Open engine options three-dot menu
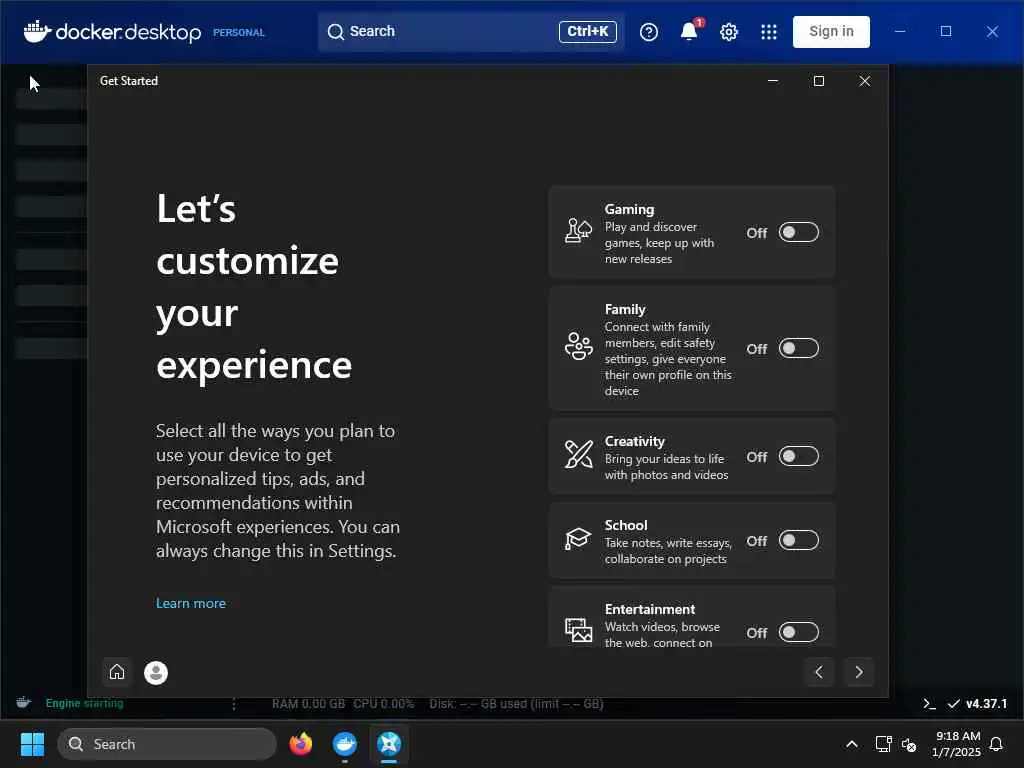 [234, 703]
